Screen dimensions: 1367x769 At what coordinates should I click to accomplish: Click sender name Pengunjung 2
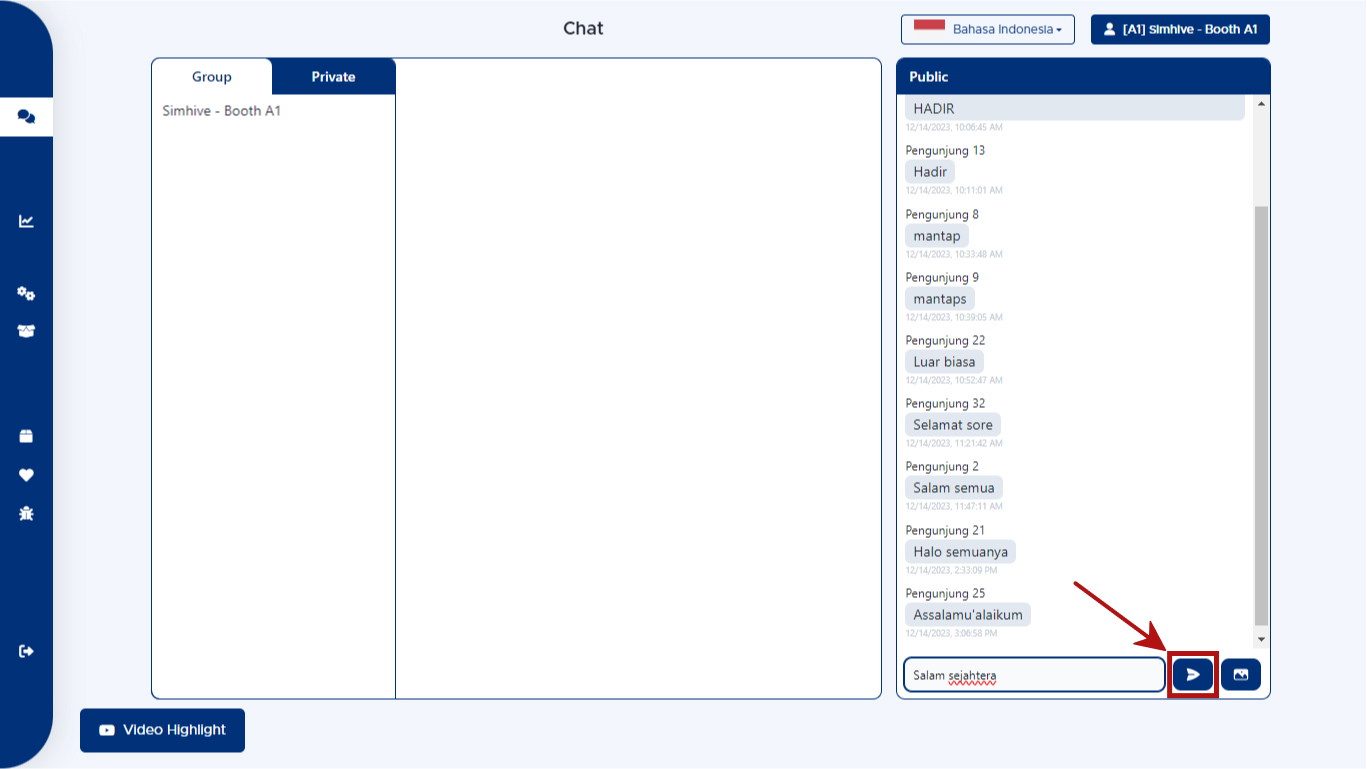pos(942,467)
